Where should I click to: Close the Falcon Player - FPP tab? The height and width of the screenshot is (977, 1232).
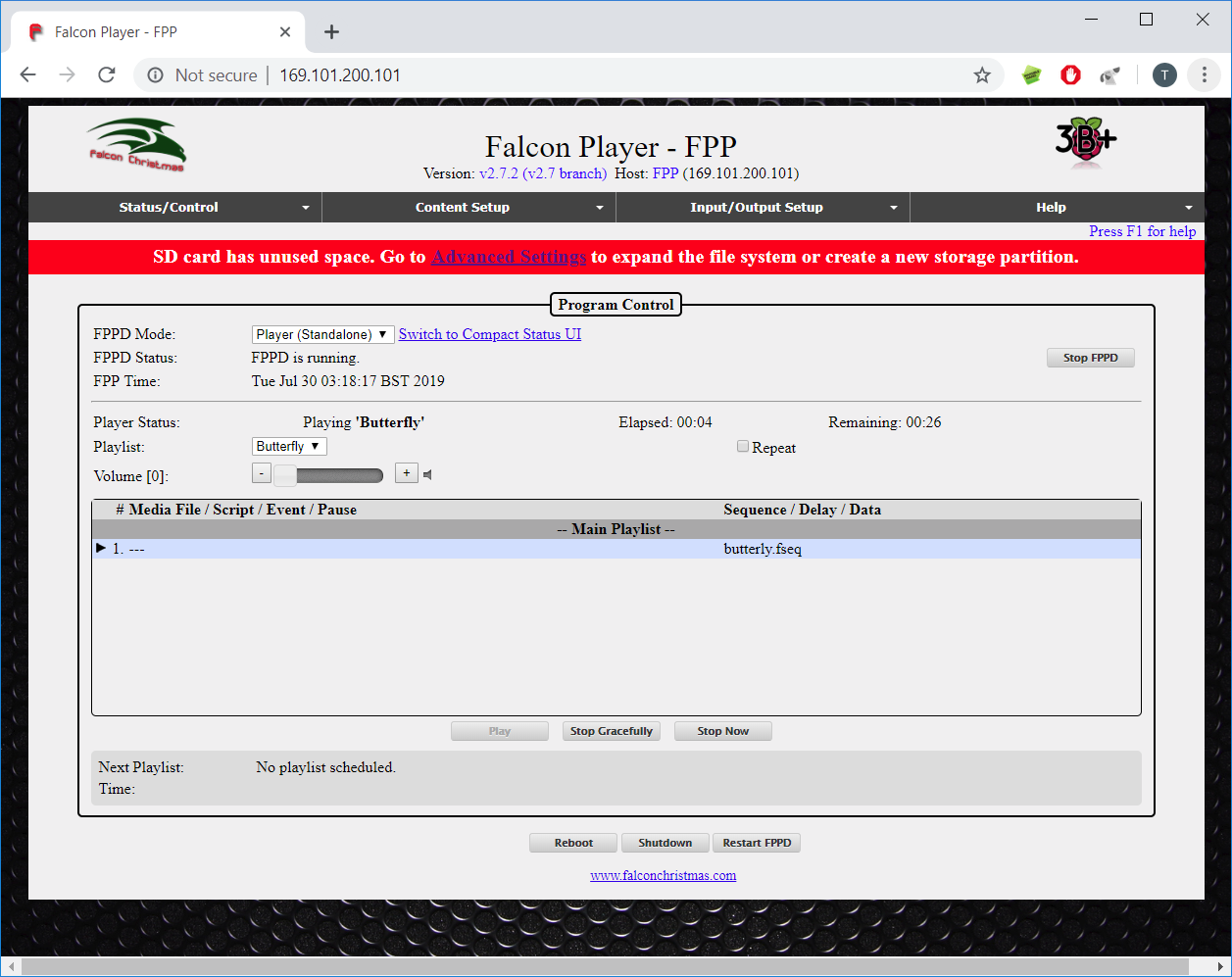click(x=285, y=32)
